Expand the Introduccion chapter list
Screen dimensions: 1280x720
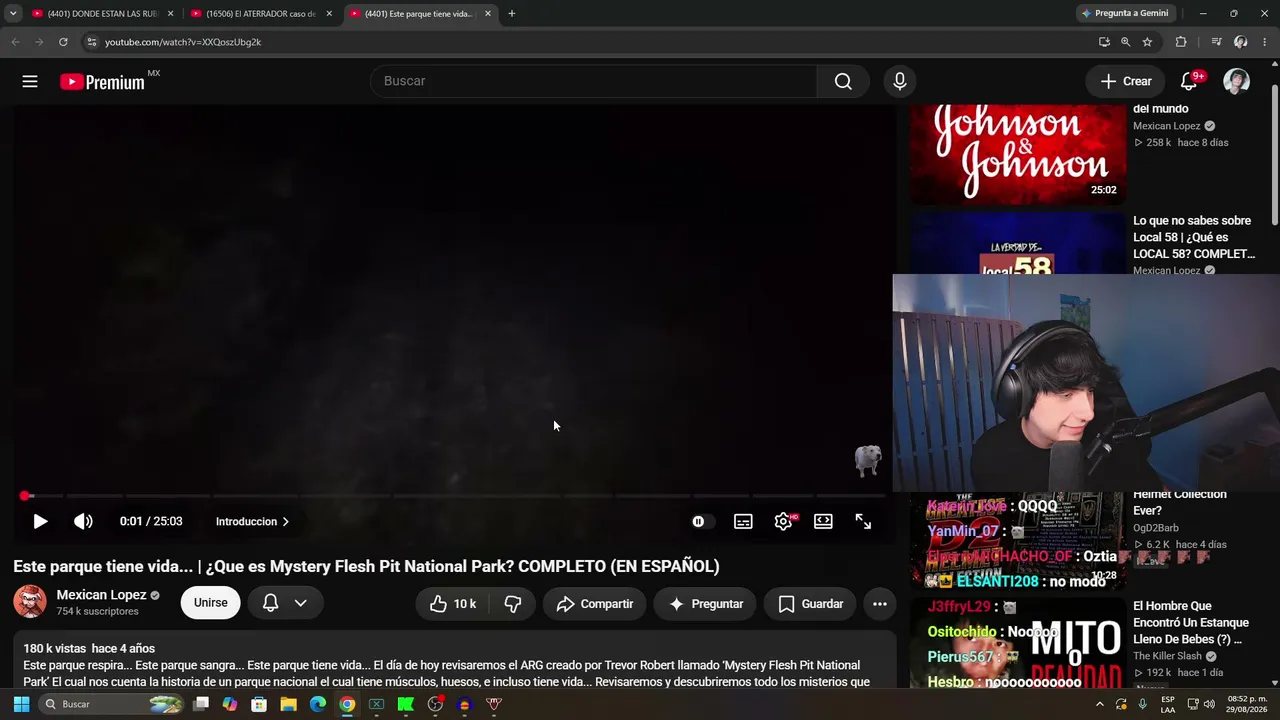tap(252, 521)
